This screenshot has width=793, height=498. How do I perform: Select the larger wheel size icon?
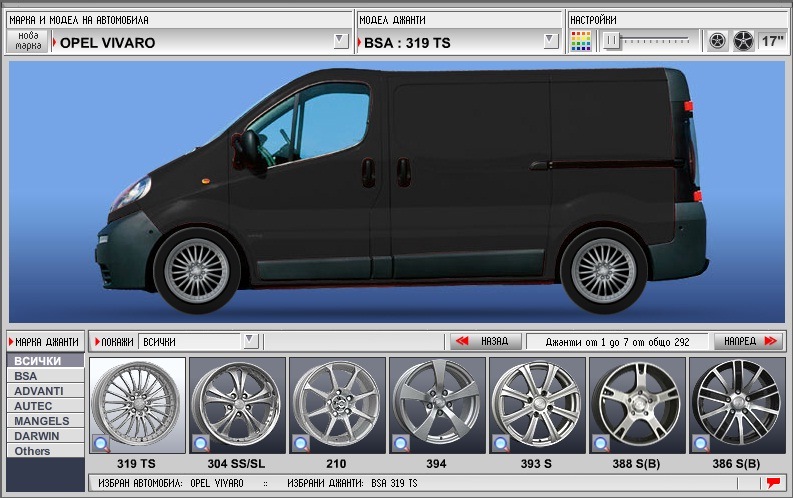coord(743,41)
